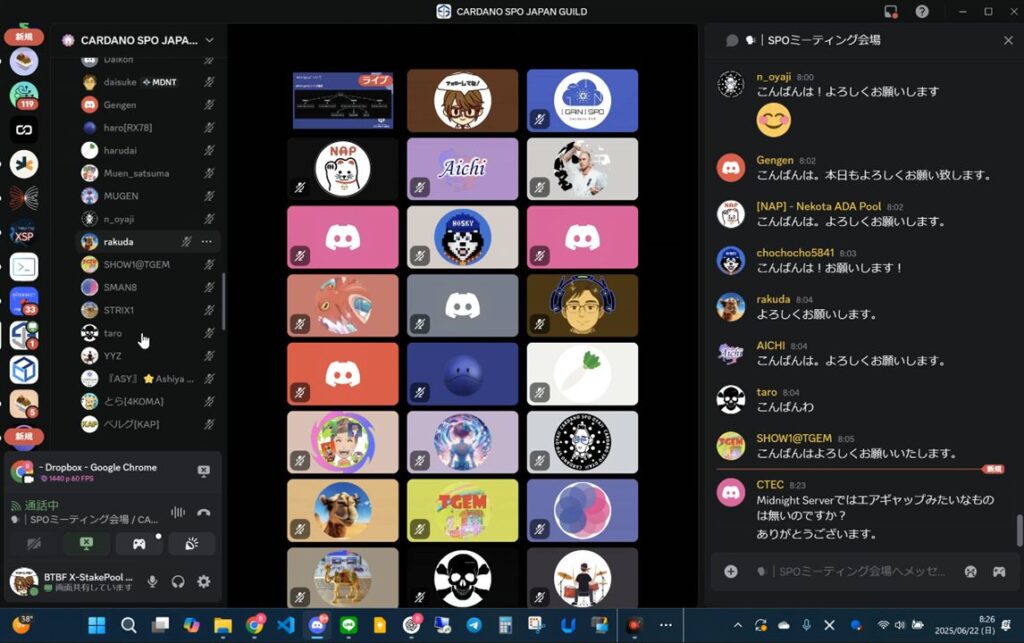Open the emoji picker in the message box
Image resolution: width=1024 pixels, height=643 pixels.
pyautogui.click(x=970, y=572)
